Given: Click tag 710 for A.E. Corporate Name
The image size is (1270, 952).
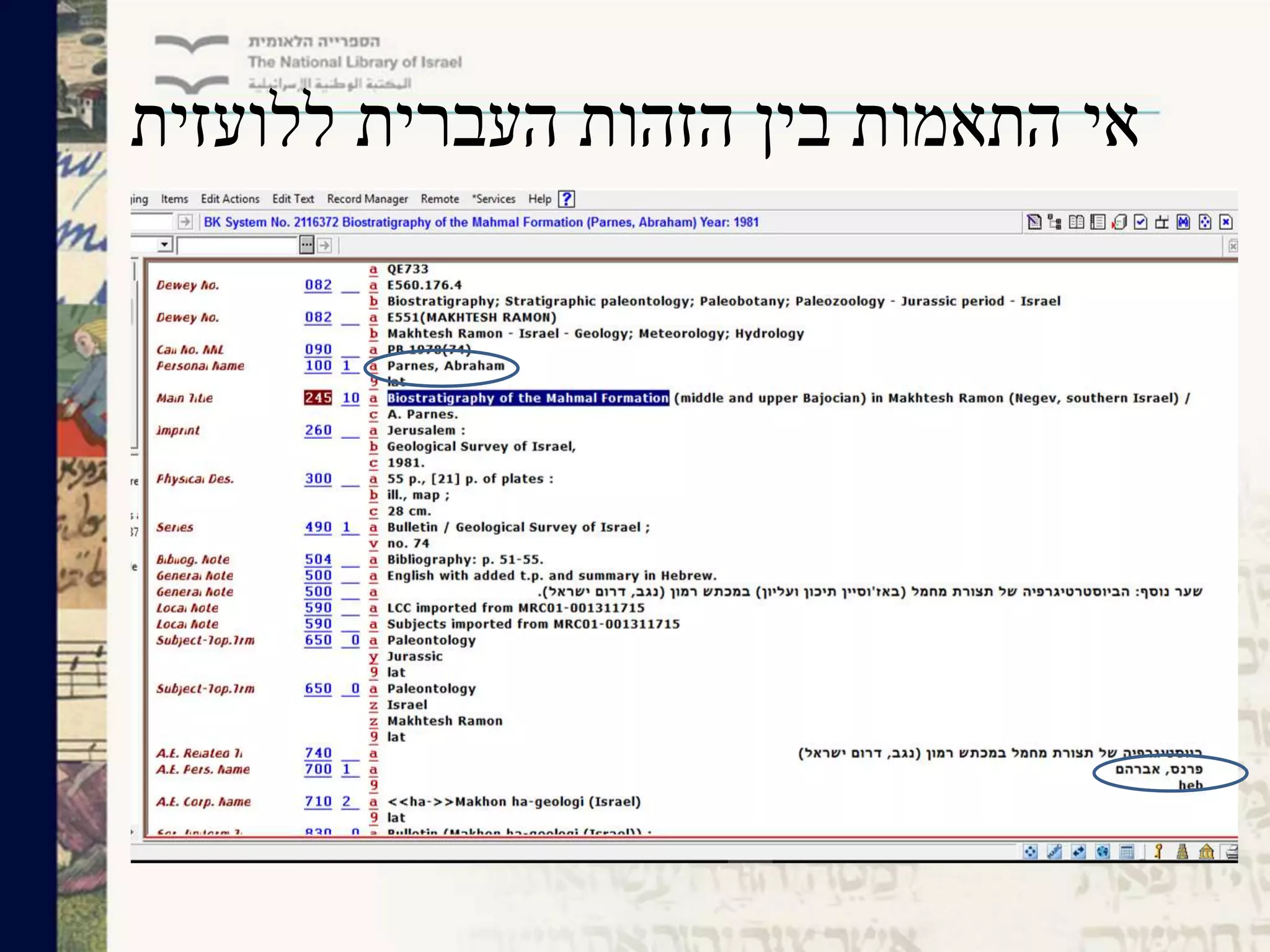Looking at the screenshot, I should coord(318,801).
